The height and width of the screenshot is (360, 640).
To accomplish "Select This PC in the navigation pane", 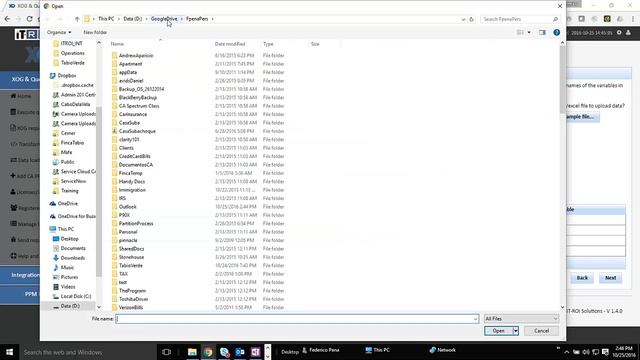I will point(66,229).
